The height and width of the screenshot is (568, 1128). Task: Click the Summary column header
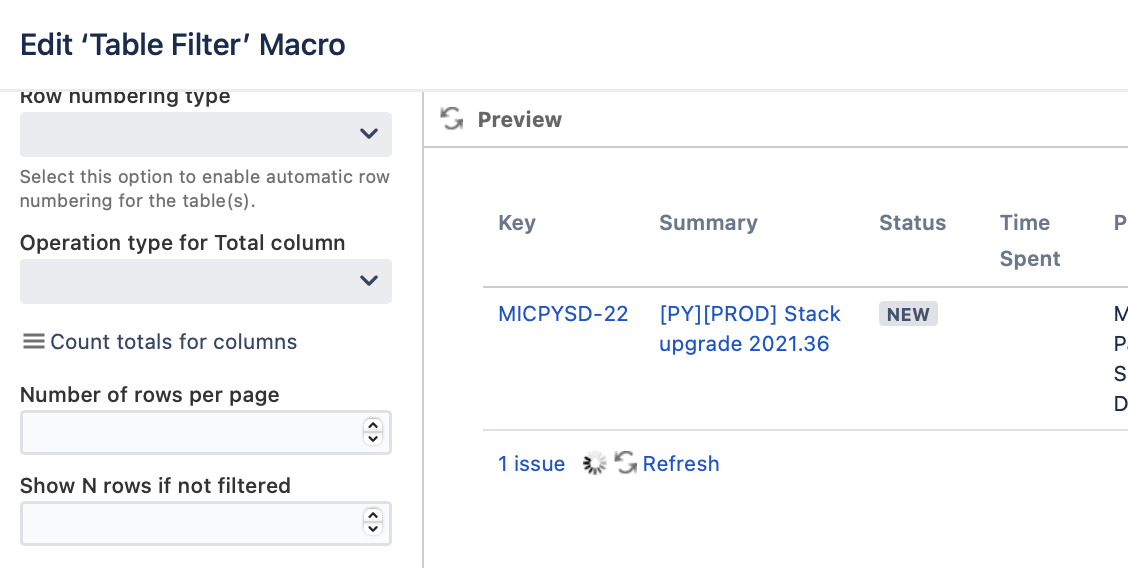coord(709,223)
